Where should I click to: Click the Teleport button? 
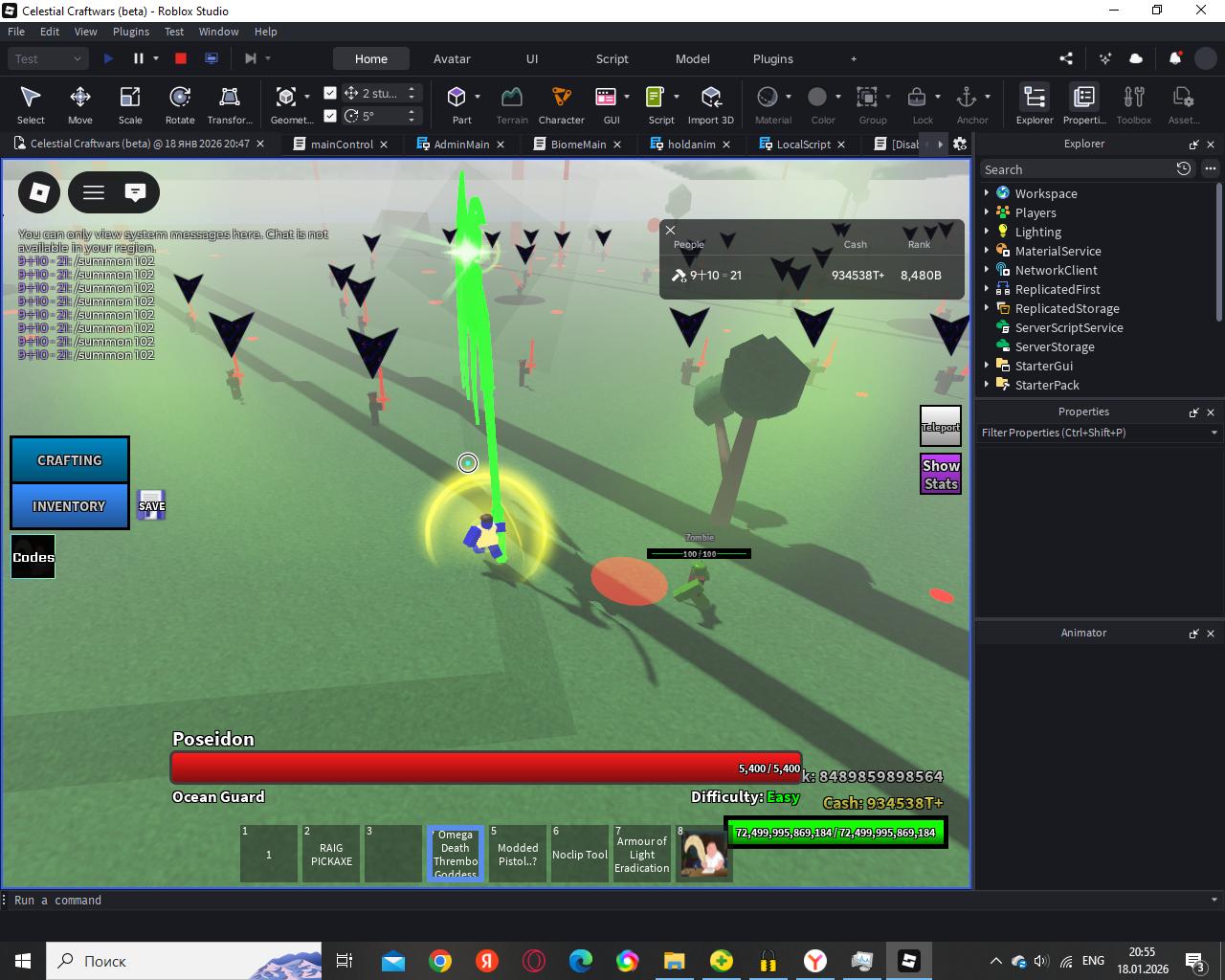[x=940, y=427]
